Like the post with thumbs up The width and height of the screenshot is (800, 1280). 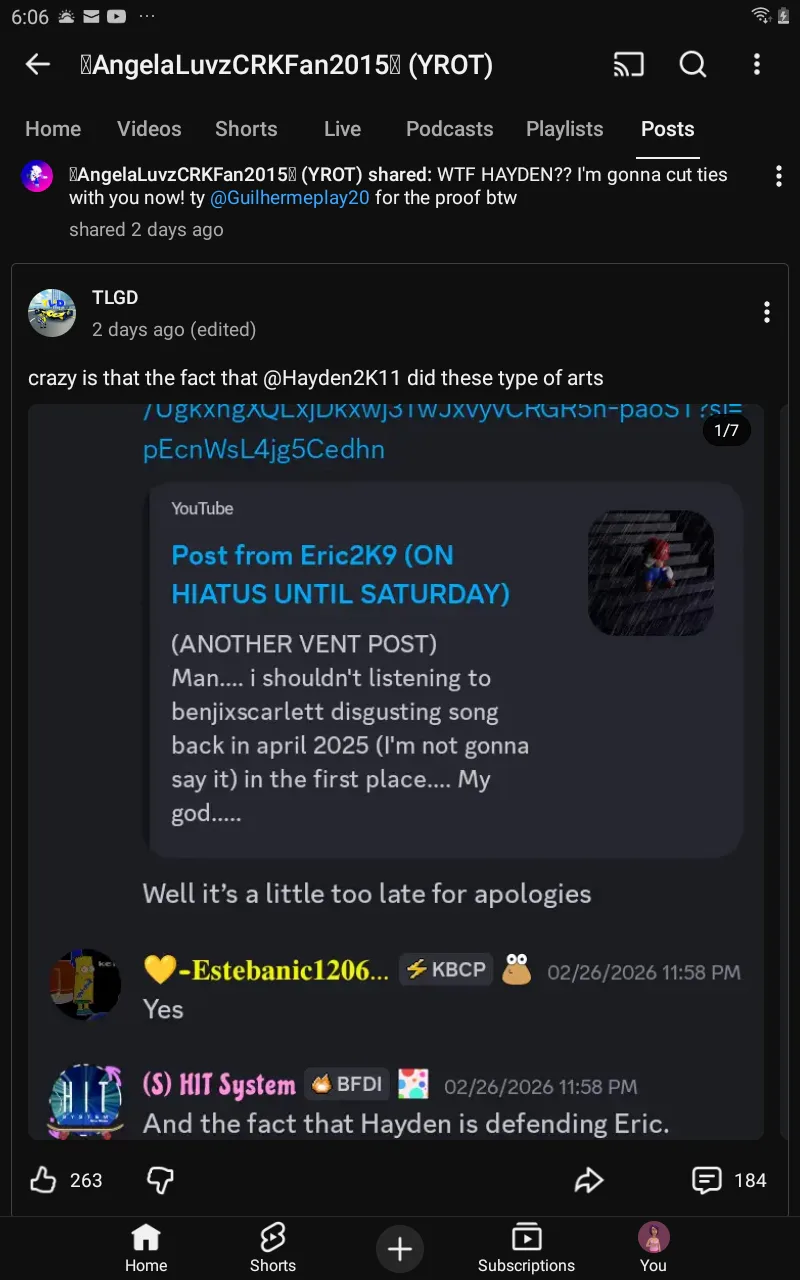coord(44,1180)
